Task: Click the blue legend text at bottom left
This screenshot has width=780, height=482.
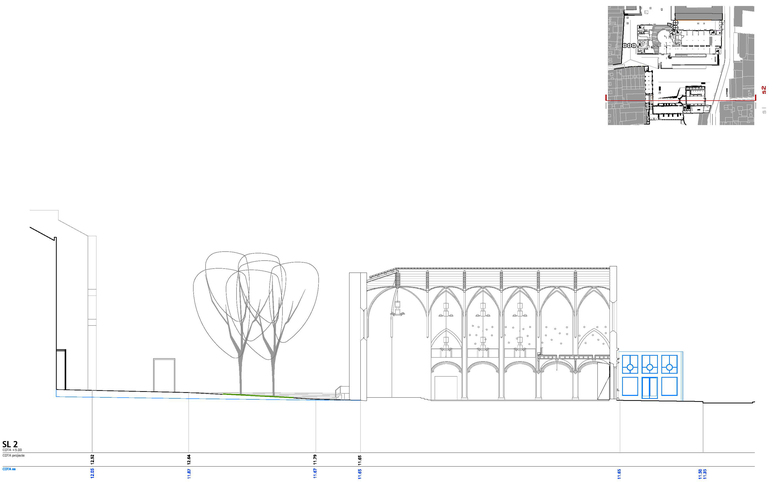Action: point(9,468)
